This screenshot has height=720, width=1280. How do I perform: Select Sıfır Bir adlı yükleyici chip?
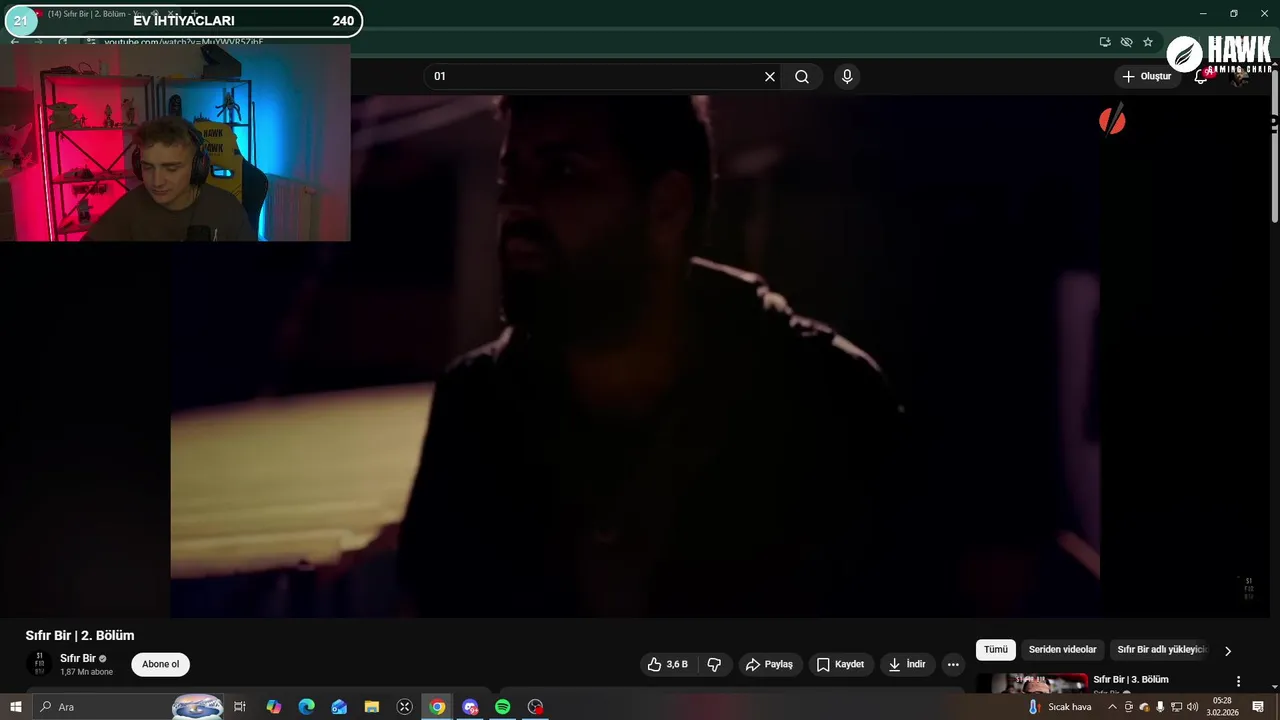click(1161, 650)
